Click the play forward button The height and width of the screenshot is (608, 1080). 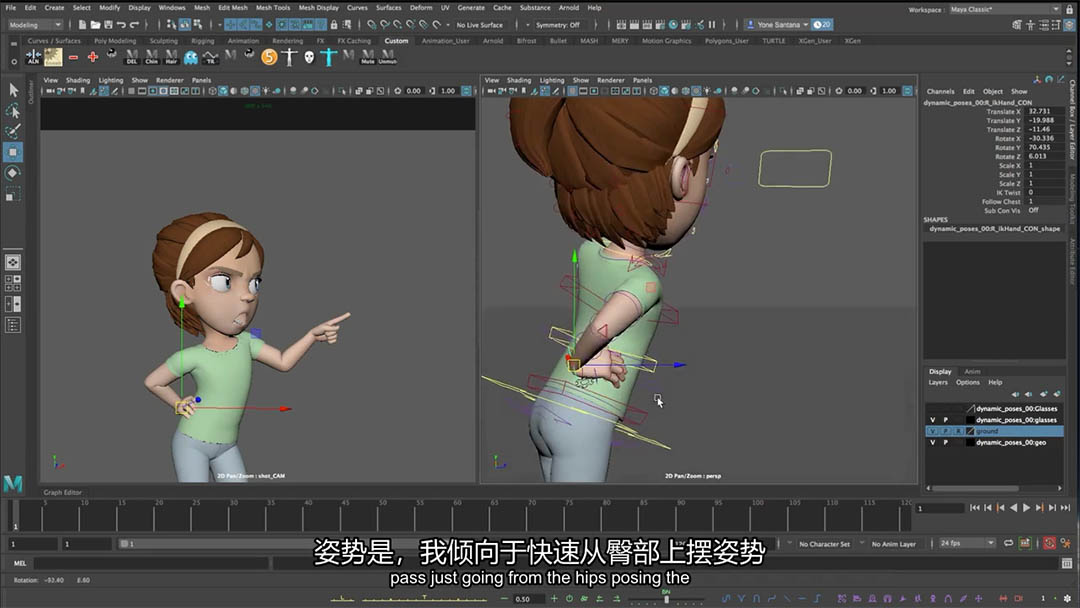tap(1026, 508)
